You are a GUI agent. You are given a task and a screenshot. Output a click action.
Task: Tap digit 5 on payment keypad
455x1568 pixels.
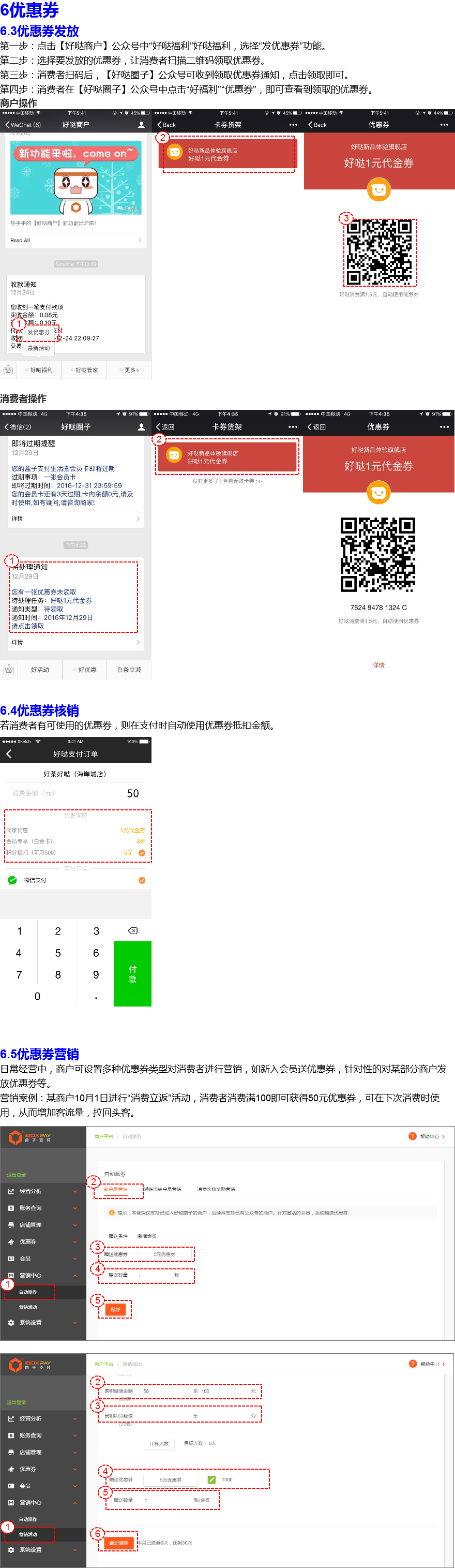tap(58, 953)
